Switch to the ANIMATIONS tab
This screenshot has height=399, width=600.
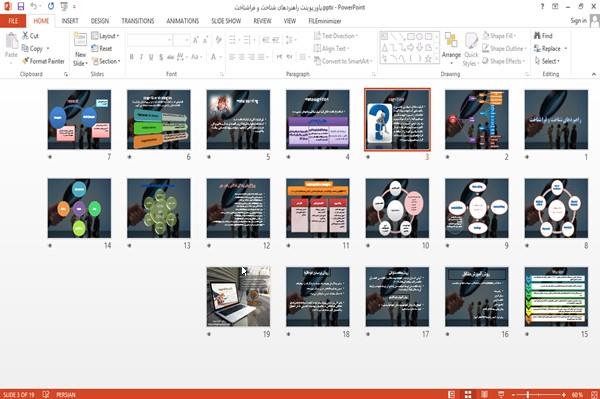pos(183,21)
